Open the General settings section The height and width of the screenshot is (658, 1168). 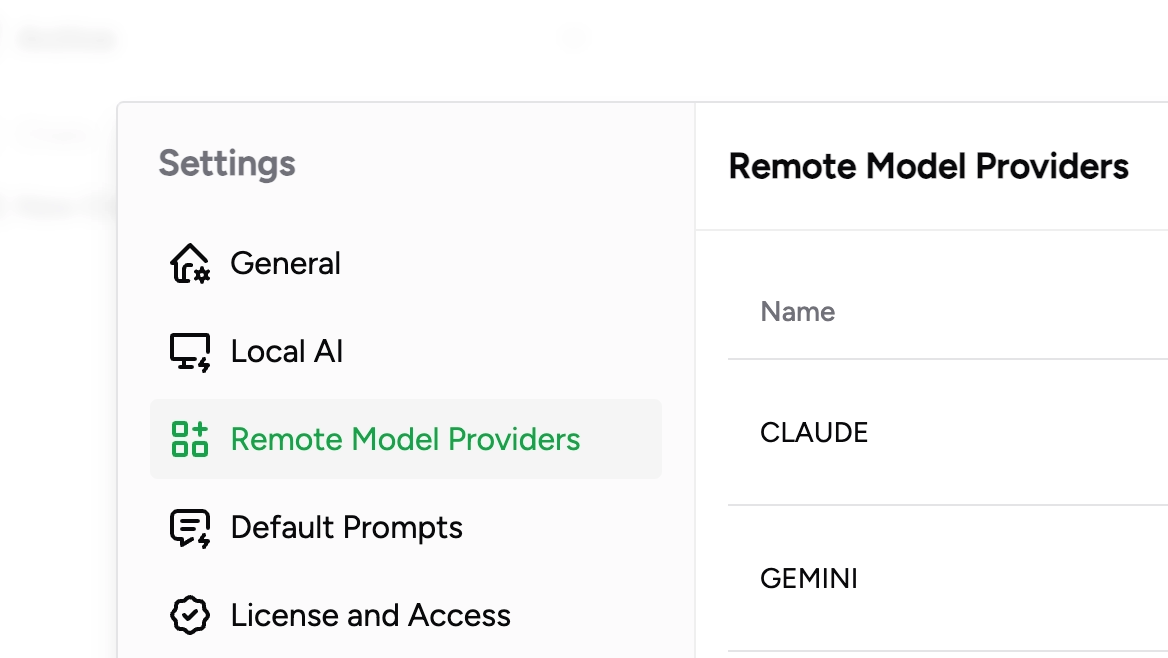click(285, 263)
